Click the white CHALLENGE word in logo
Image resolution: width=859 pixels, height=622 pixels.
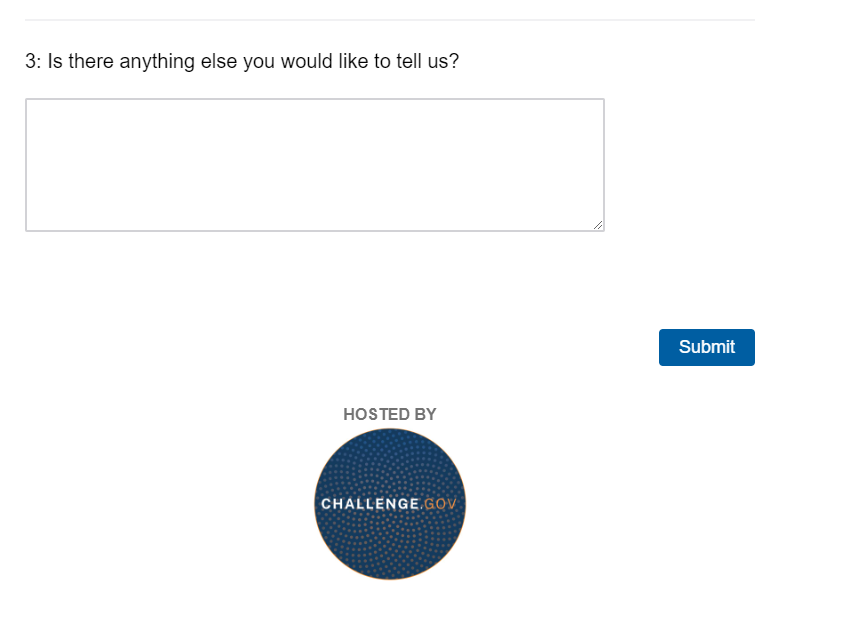point(370,504)
